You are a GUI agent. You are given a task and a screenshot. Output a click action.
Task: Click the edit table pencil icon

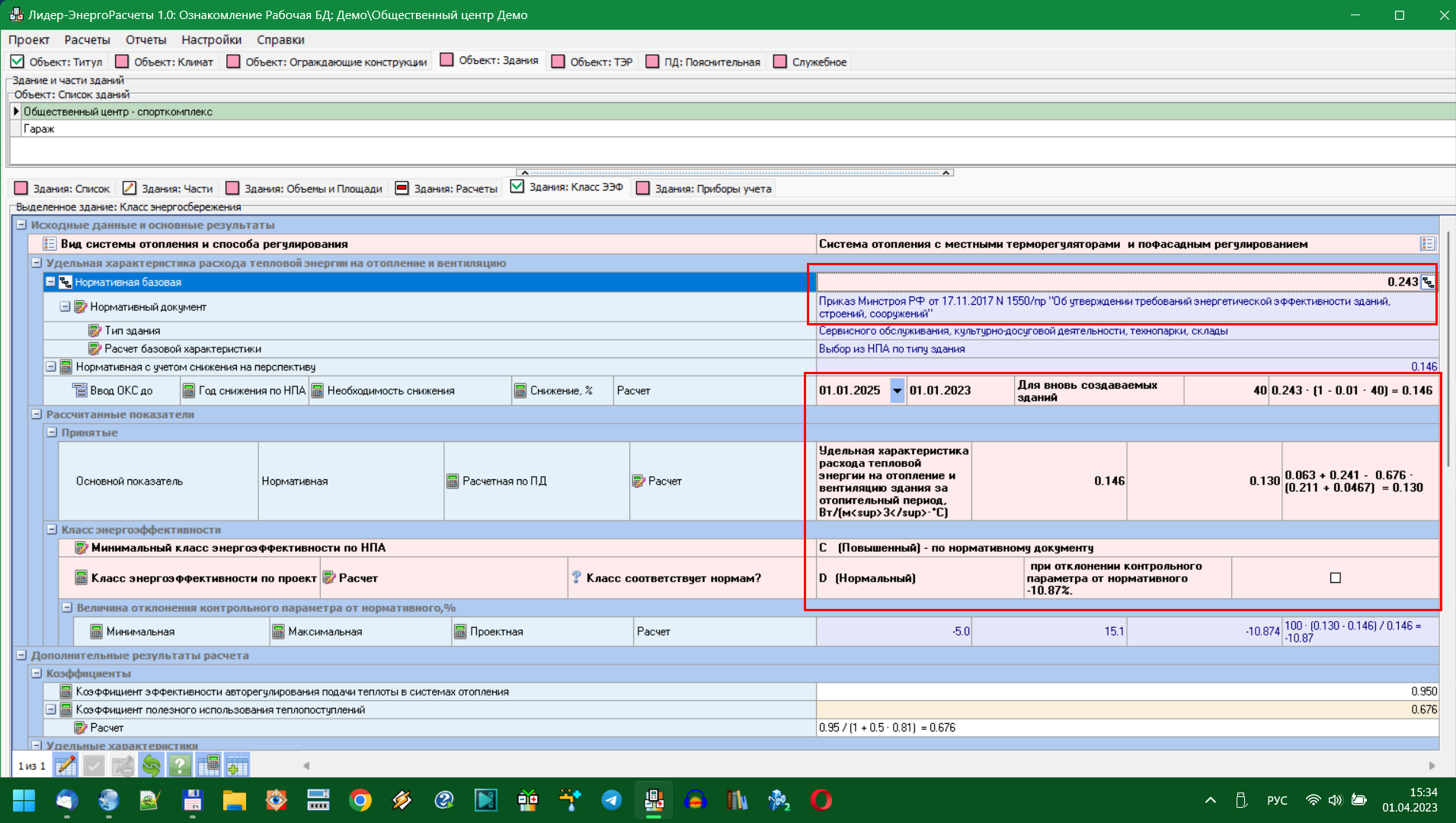[66, 765]
